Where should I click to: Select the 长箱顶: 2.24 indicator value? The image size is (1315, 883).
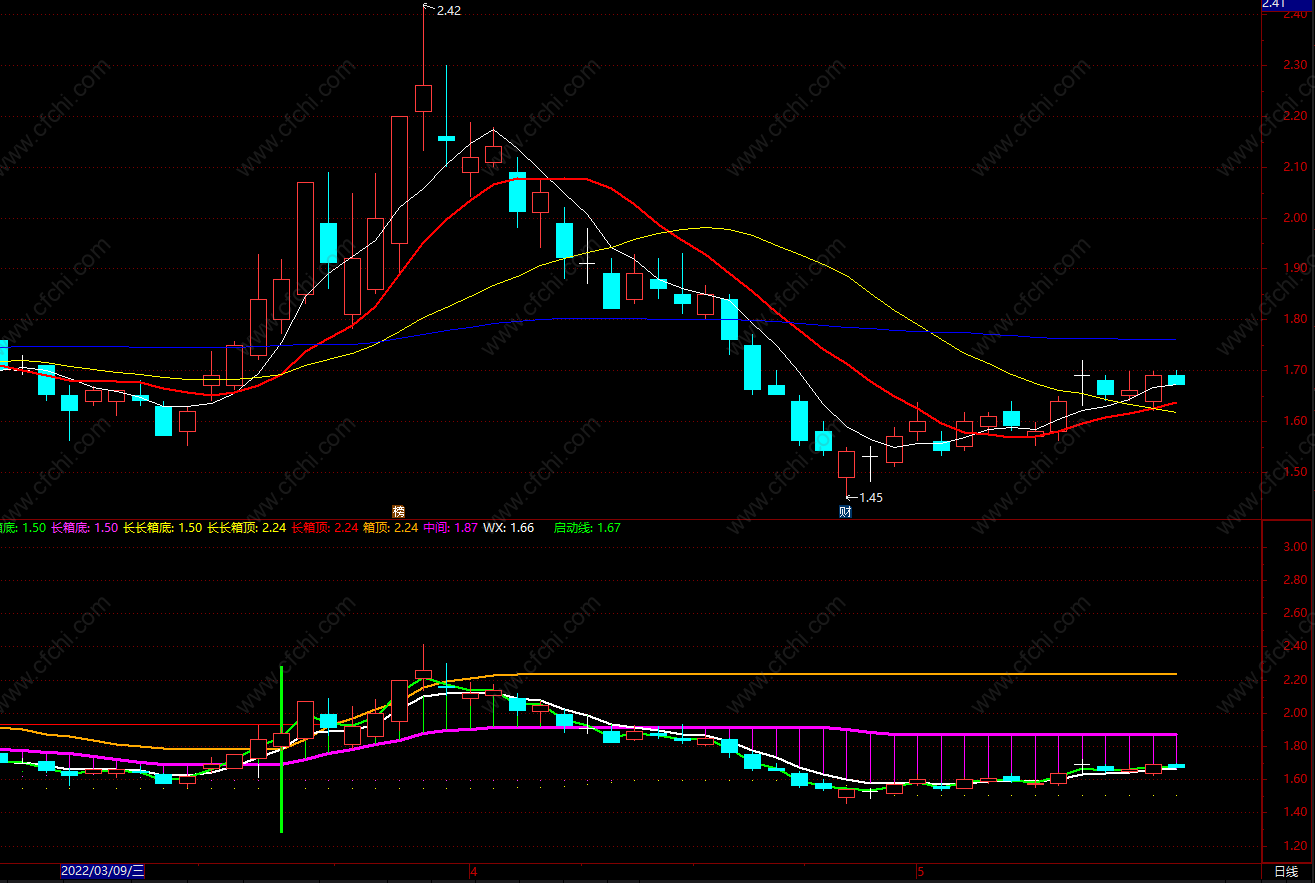[325, 527]
